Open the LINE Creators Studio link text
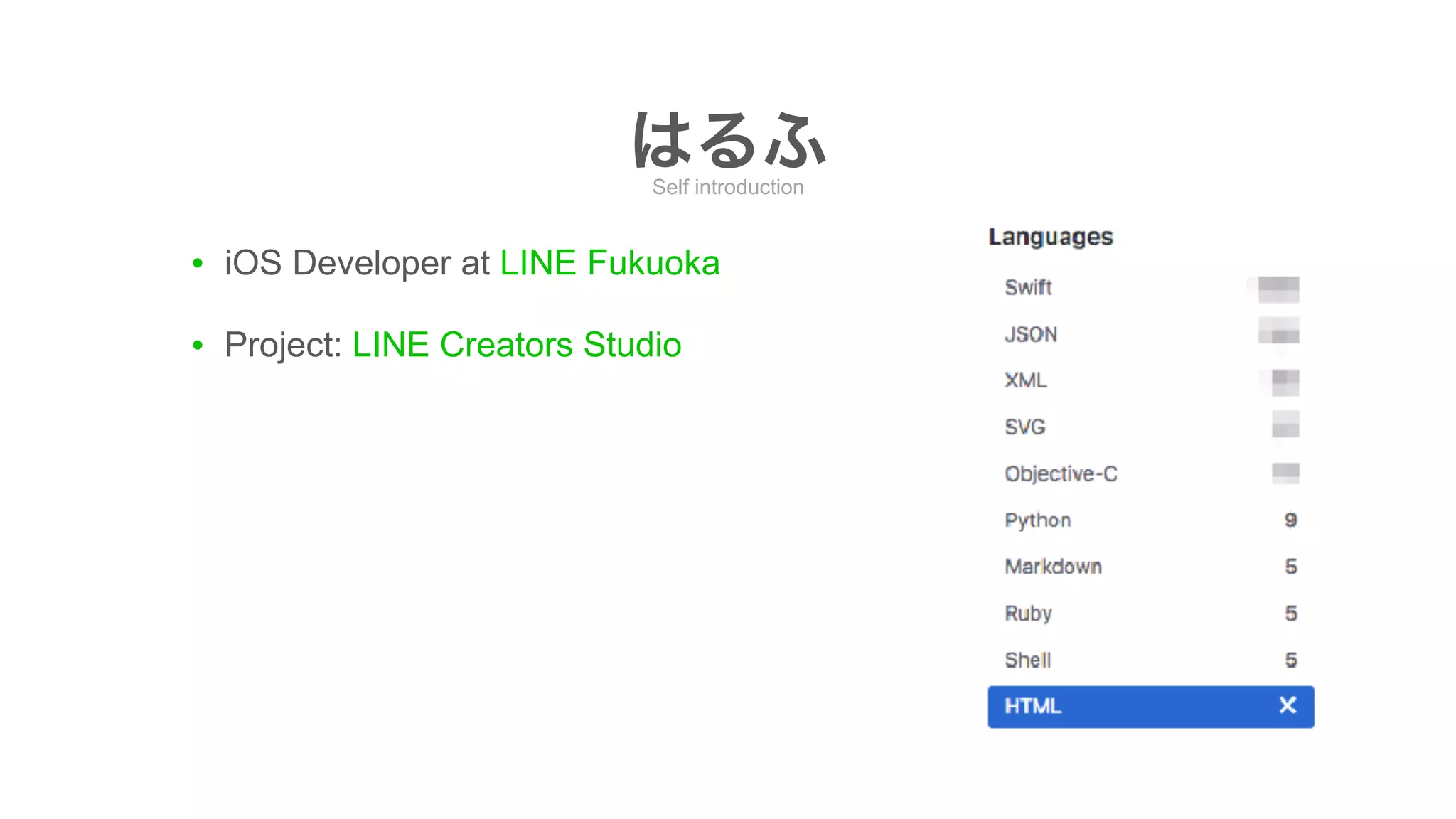This screenshot has height=819, width=1456. coord(517,345)
